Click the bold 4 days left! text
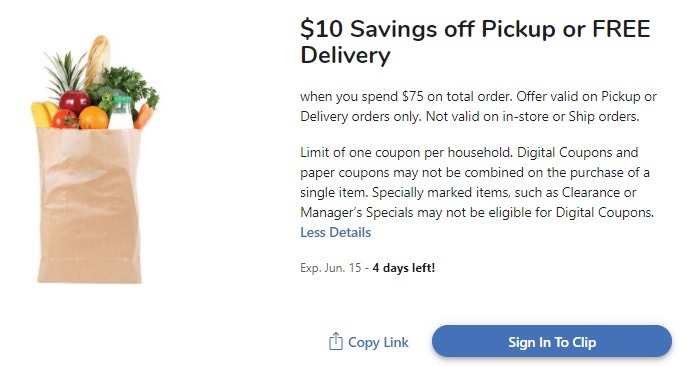Image resolution: width=687 pixels, height=366 pixels. pos(404,267)
